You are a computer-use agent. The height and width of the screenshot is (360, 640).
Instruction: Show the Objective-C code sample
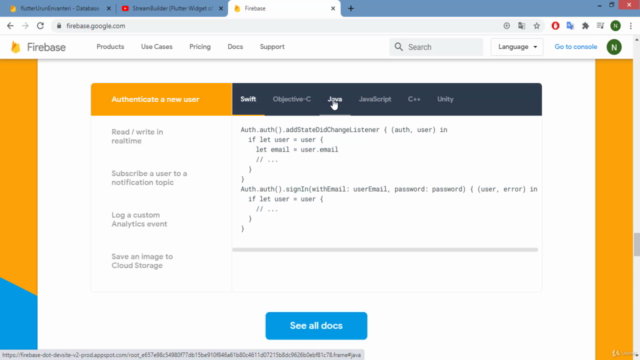[292, 99]
